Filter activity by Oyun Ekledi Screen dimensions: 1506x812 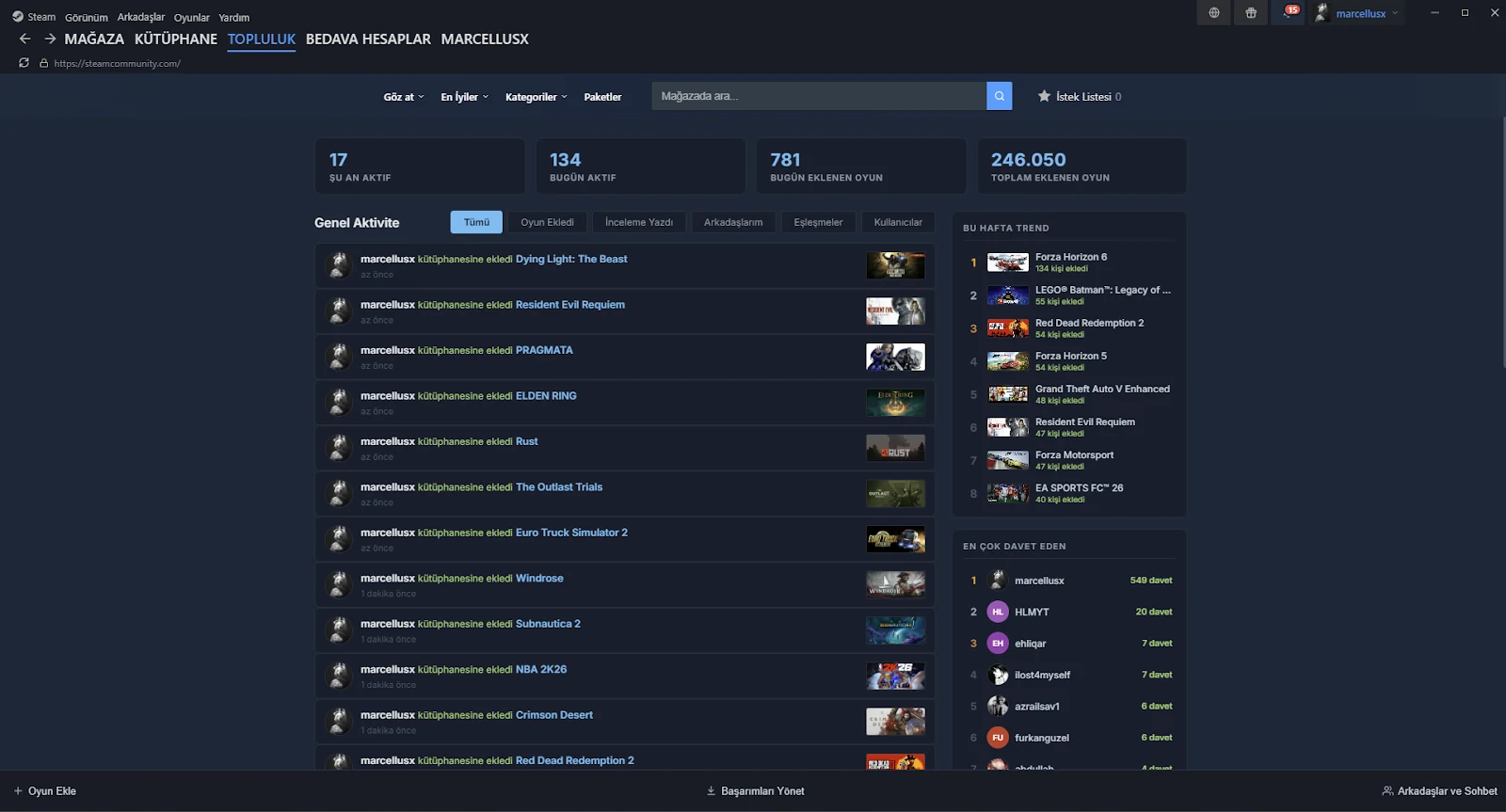point(547,222)
